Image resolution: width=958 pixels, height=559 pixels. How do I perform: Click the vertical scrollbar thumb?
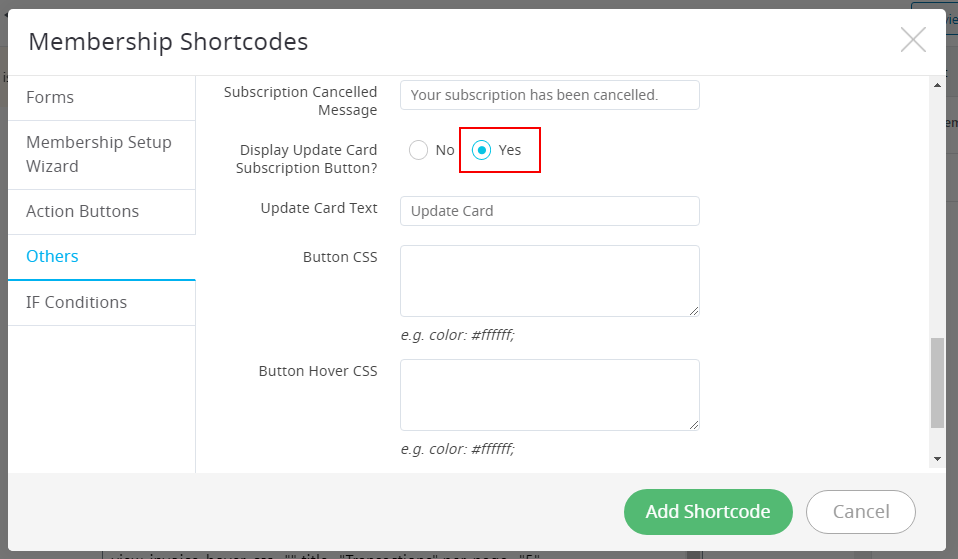click(937, 383)
